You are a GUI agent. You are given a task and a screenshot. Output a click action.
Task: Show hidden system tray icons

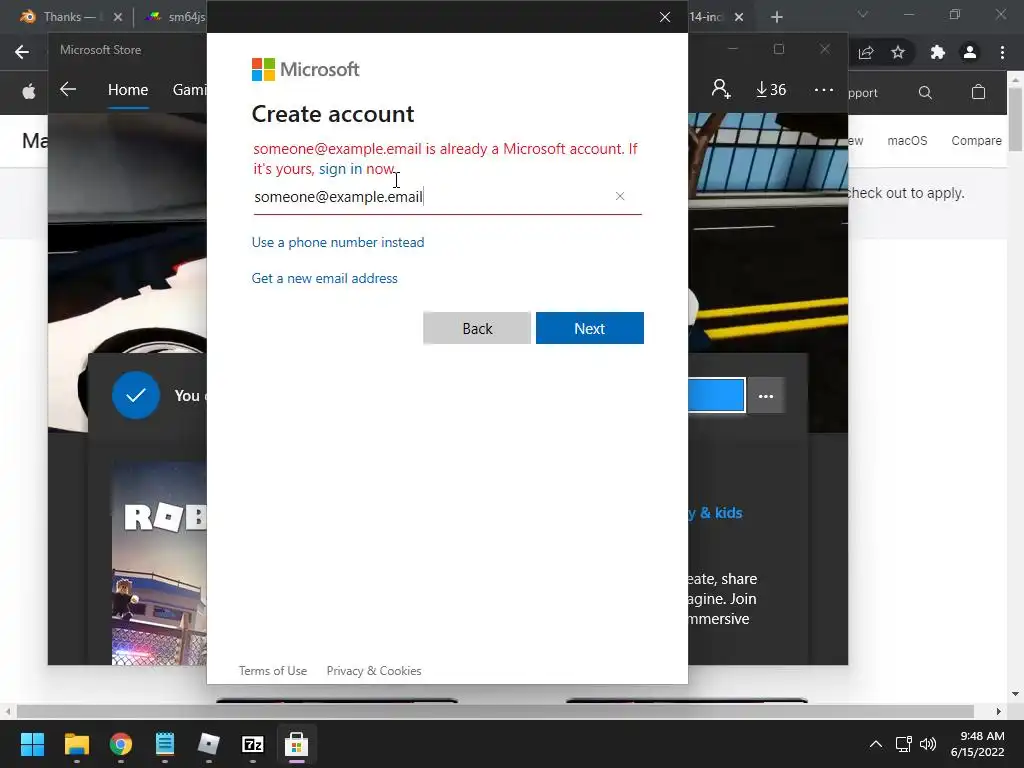[876, 744]
